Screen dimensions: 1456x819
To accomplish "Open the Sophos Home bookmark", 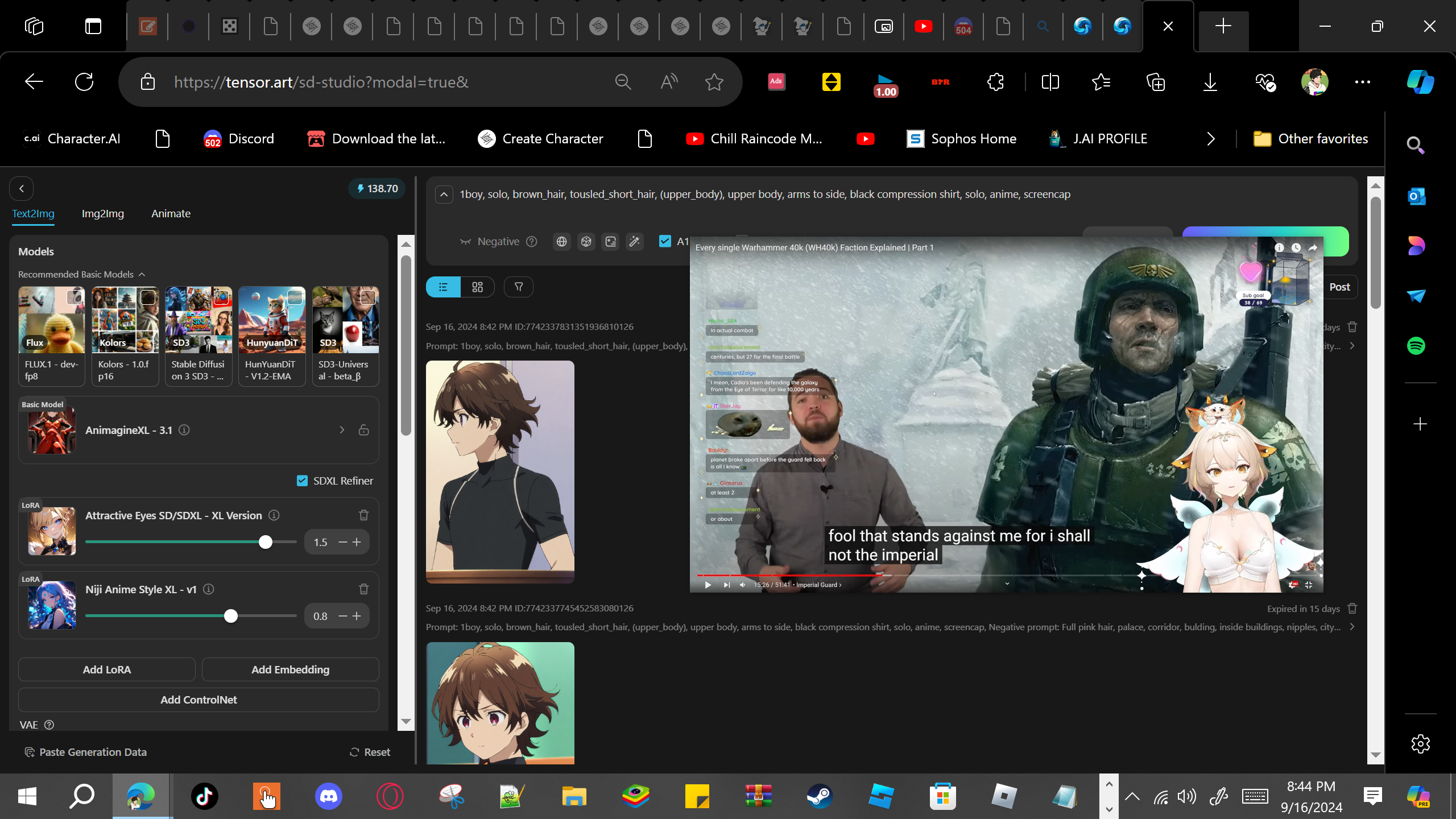I will click(962, 139).
